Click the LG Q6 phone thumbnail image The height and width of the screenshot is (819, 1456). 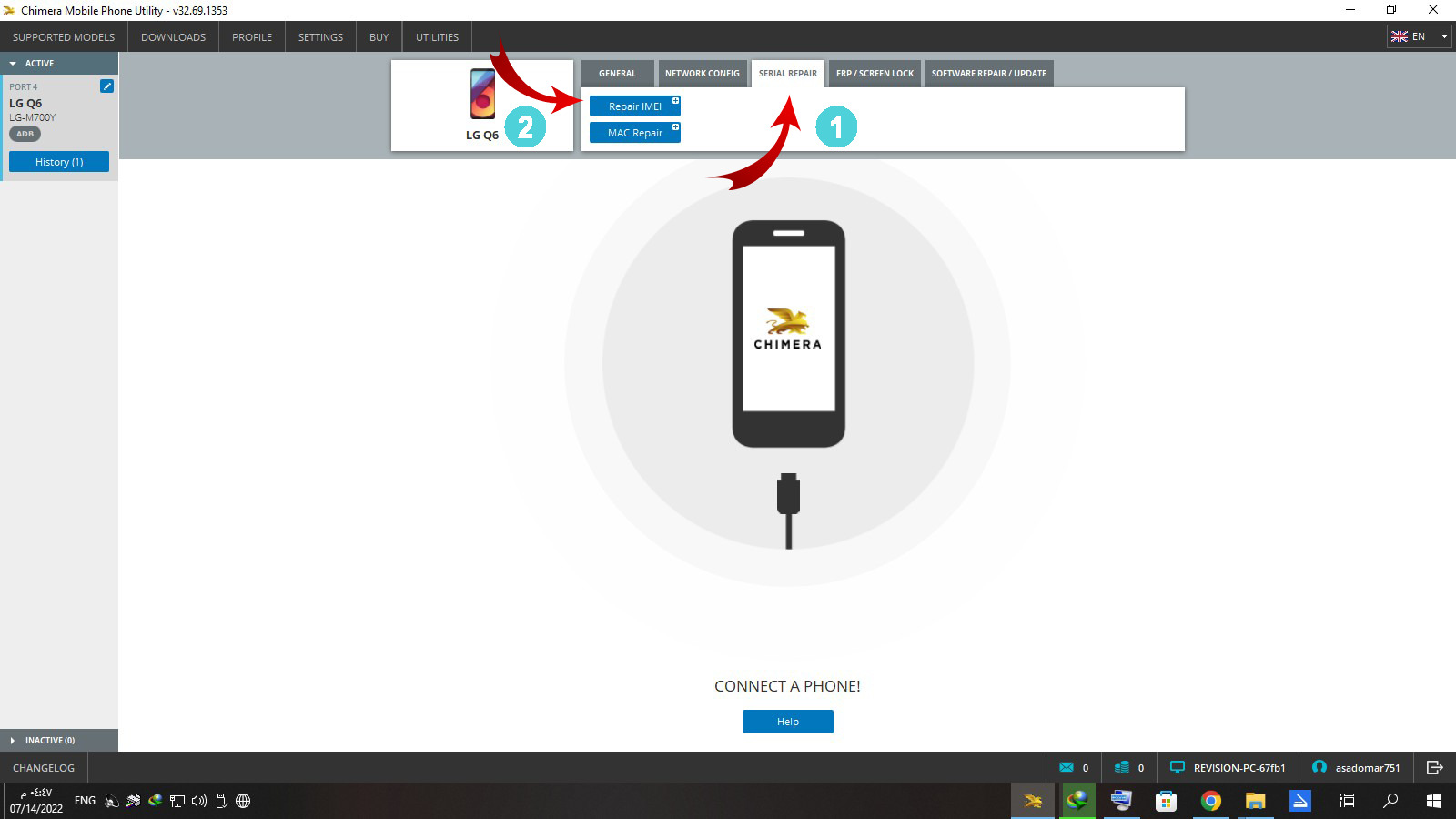(482, 94)
